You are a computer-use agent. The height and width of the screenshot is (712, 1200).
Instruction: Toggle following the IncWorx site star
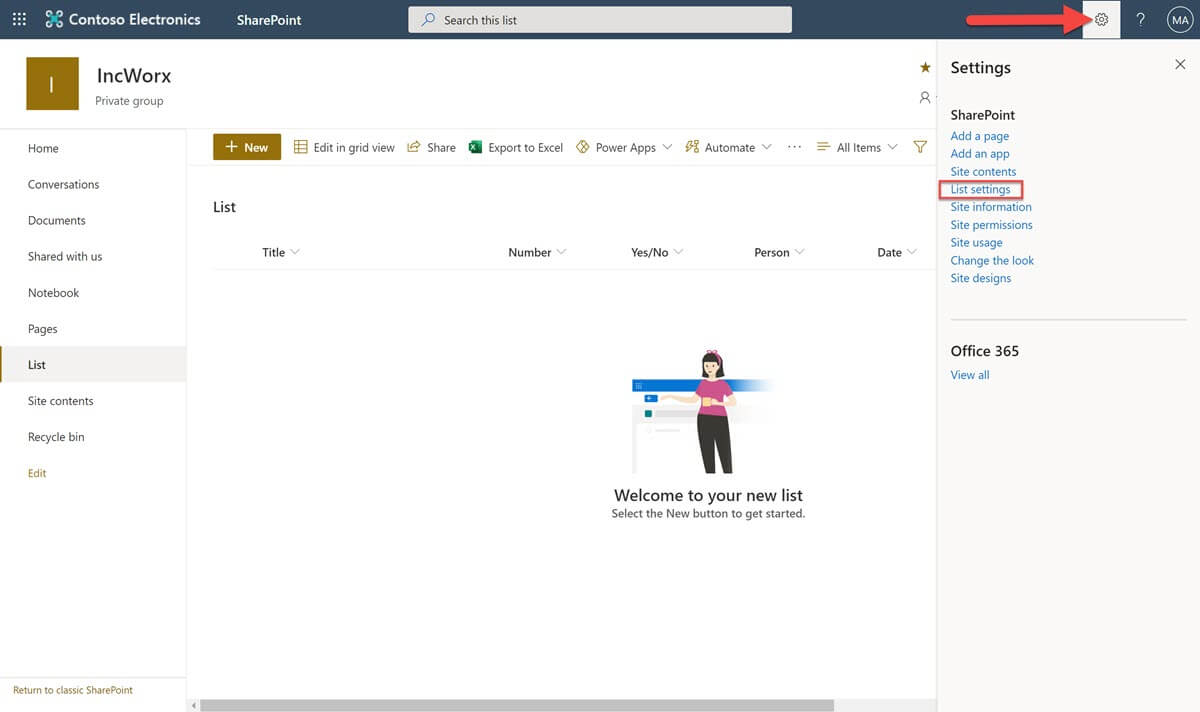[924, 68]
